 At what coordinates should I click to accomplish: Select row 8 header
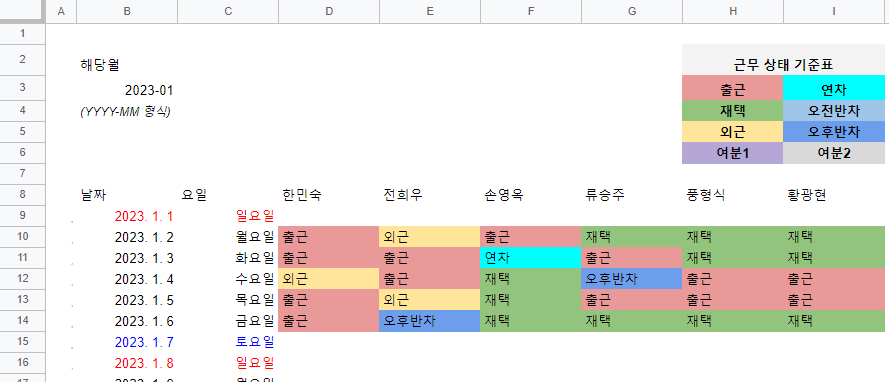tap(22, 195)
